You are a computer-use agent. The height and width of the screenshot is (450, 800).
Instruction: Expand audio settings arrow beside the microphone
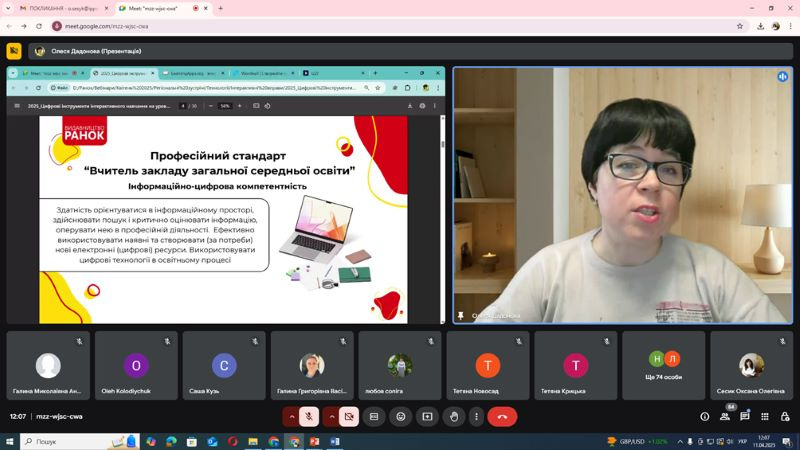291,417
